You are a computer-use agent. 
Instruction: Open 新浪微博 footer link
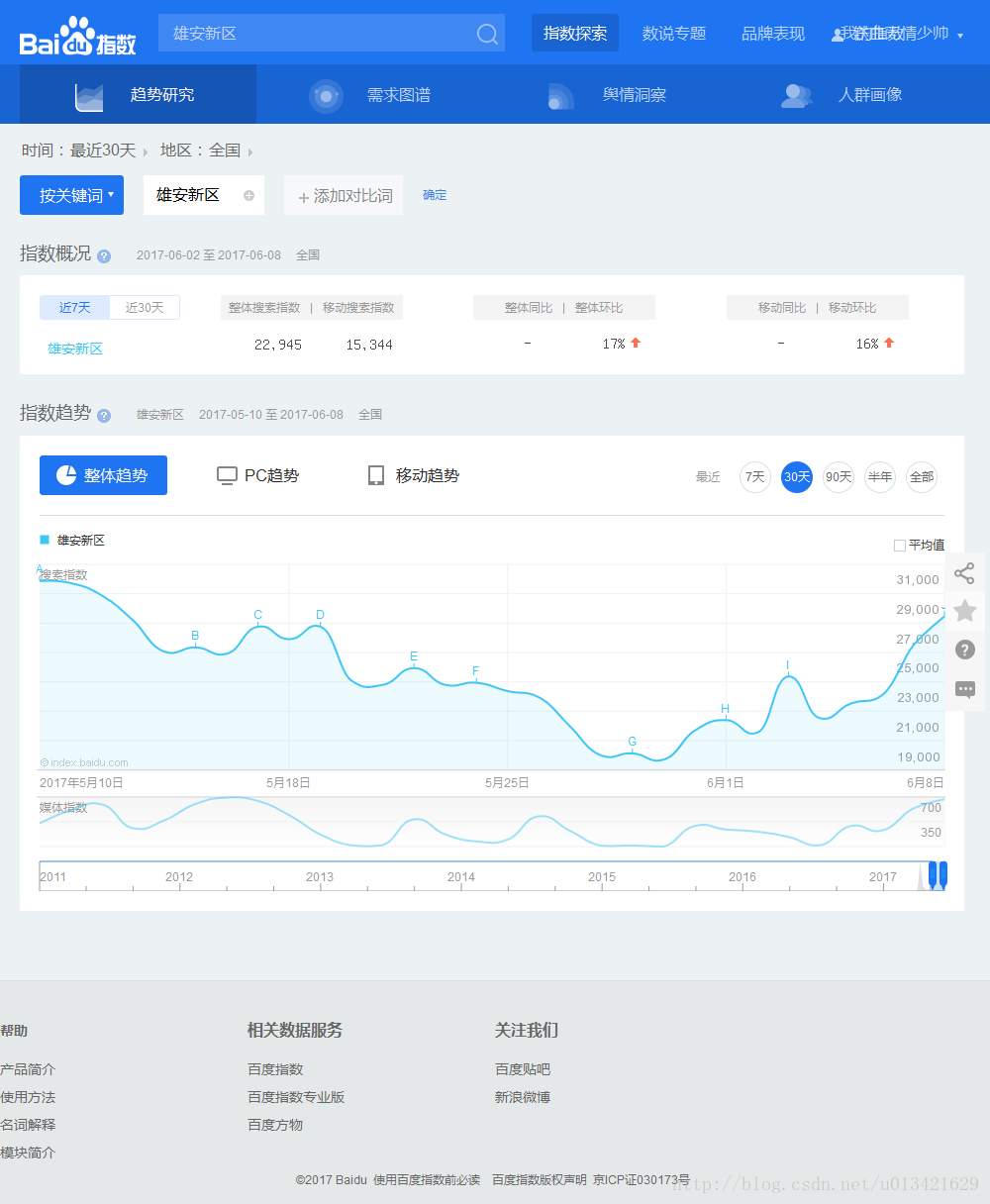click(523, 1097)
